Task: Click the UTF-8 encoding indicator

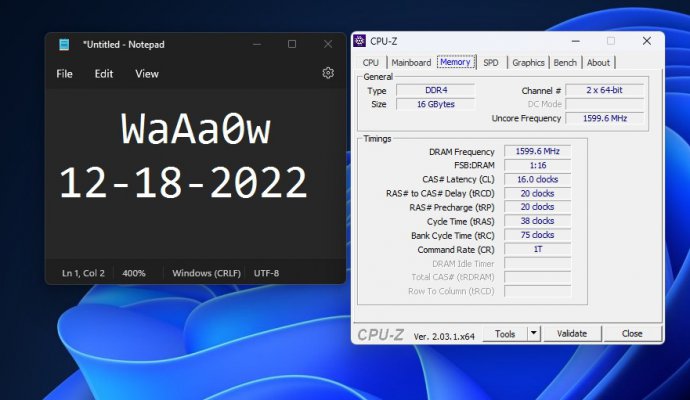Action: (266, 273)
